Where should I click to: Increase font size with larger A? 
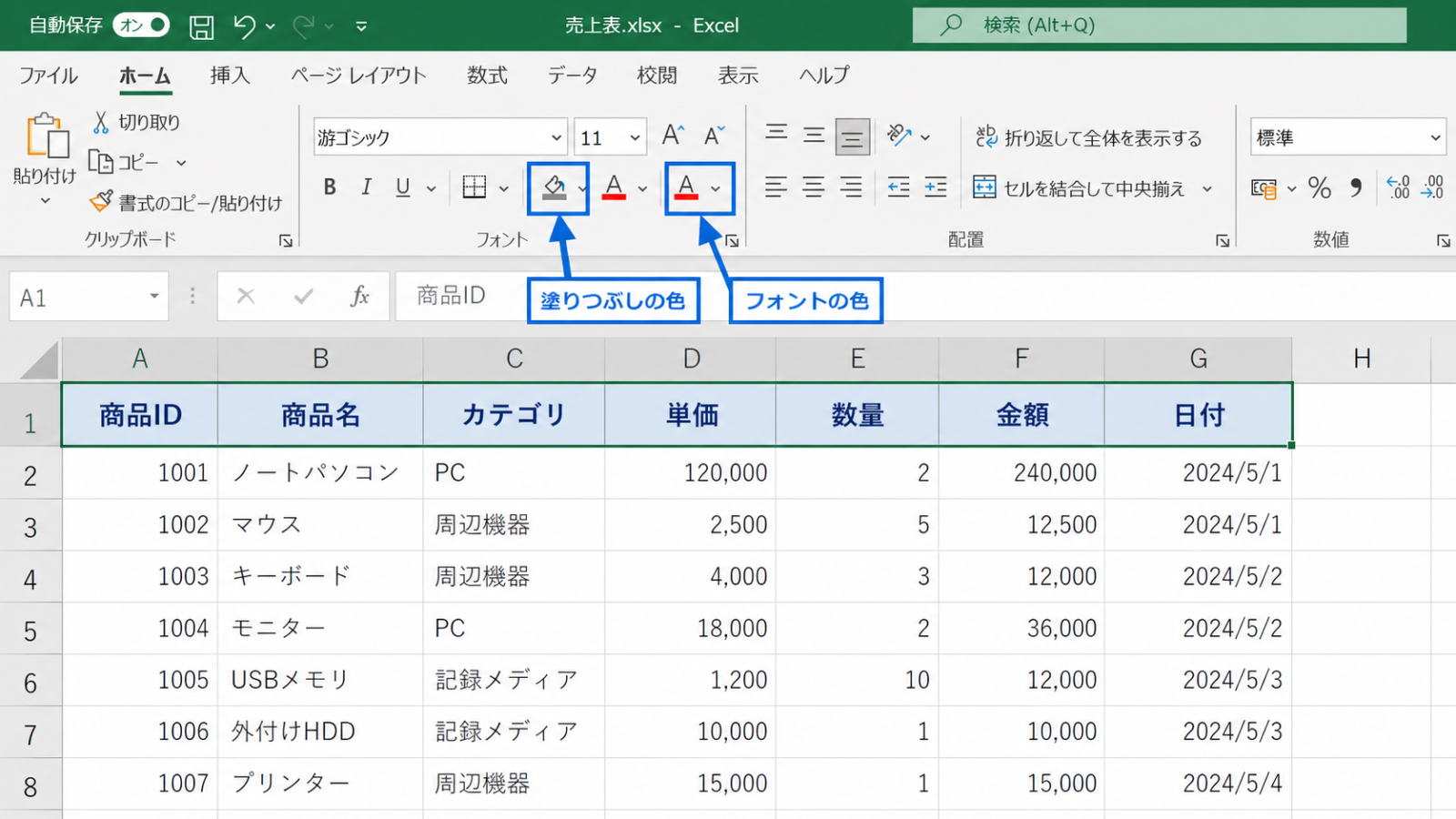672,136
